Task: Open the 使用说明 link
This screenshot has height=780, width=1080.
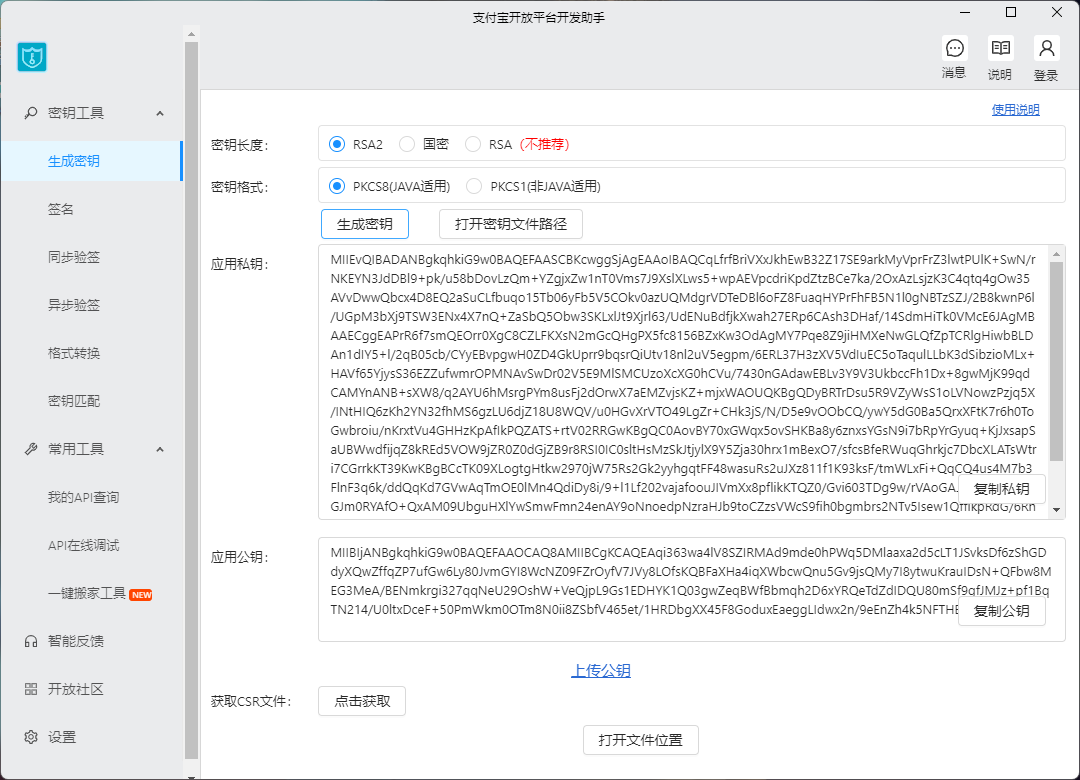Action: click(x=1015, y=110)
